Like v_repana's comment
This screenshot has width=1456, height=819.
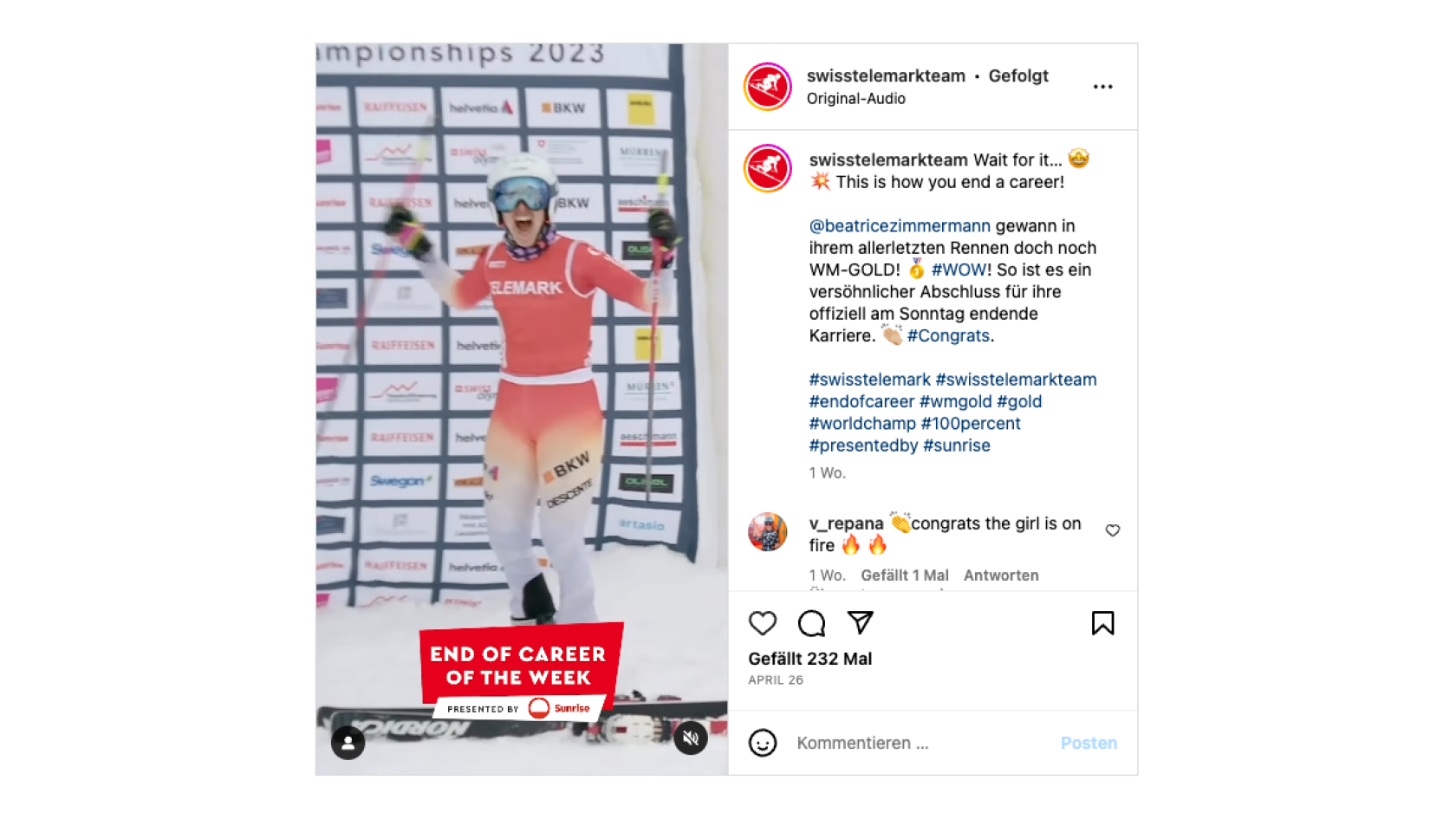[x=1113, y=530]
